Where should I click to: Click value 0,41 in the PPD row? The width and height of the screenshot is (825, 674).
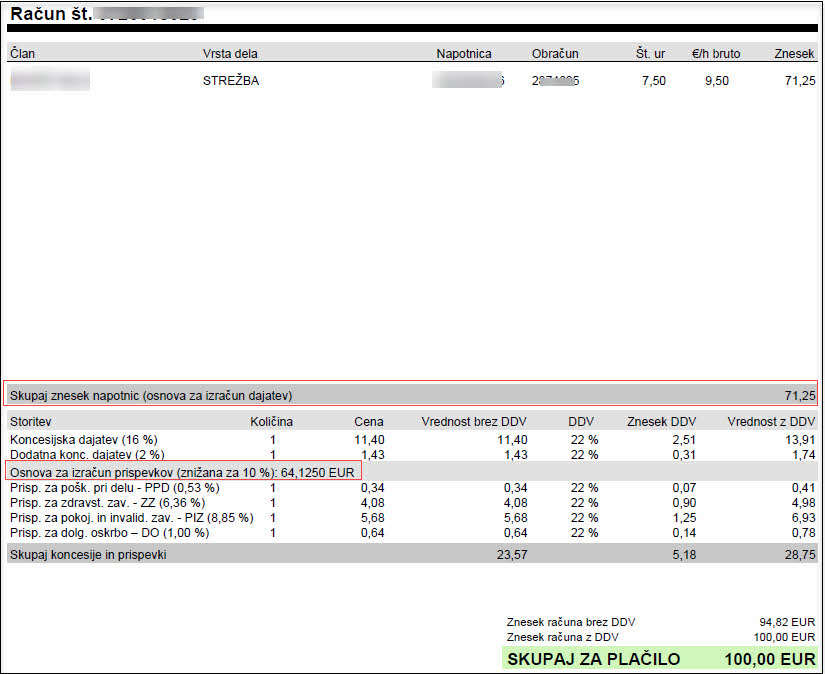click(x=803, y=488)
